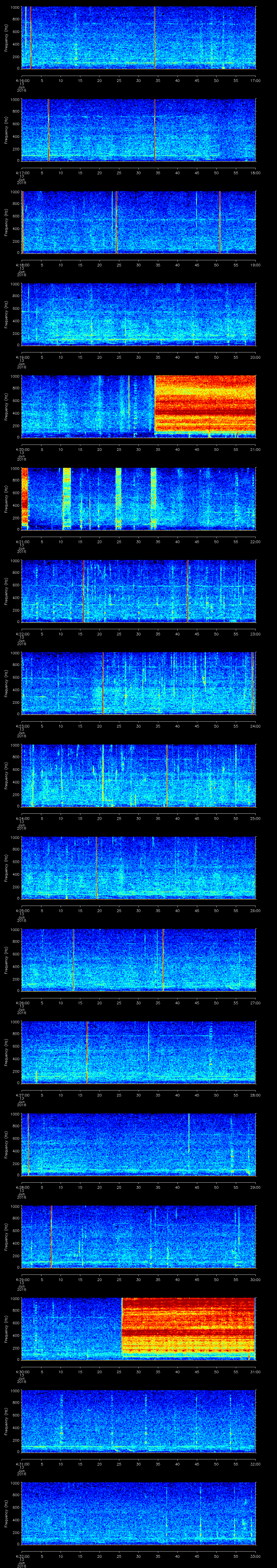This screenshot has height=1568, width=277.
Task: Select the '4:20:00' start time label
Action: [22, 449]
